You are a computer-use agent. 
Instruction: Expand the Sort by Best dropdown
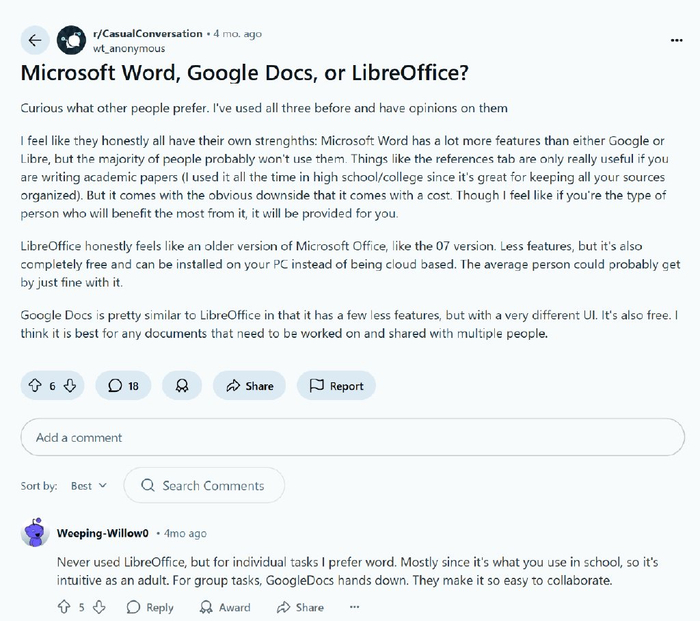pos(88,486)
